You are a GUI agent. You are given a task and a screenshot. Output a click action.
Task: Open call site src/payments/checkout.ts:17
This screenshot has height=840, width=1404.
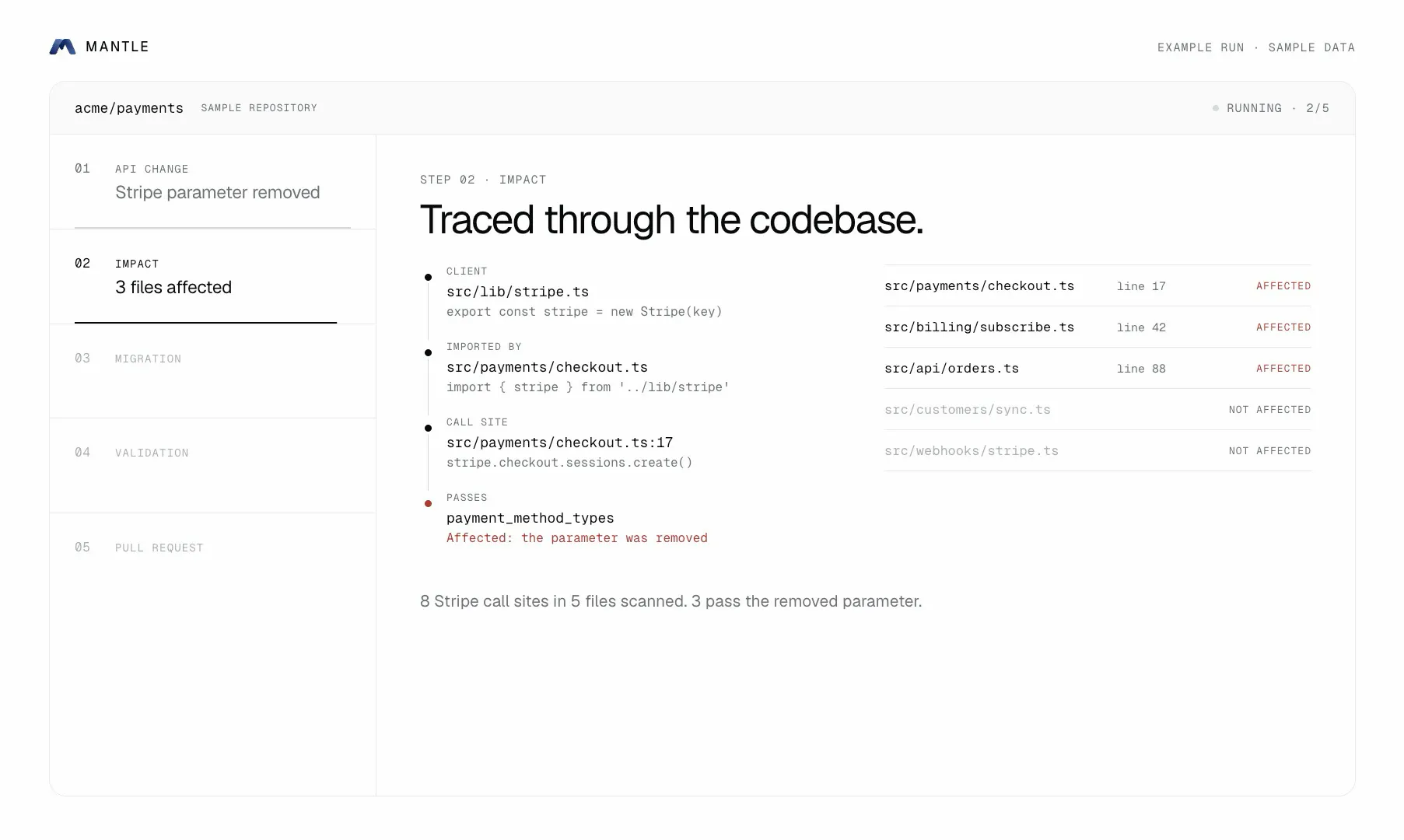[x=559, y=443]
